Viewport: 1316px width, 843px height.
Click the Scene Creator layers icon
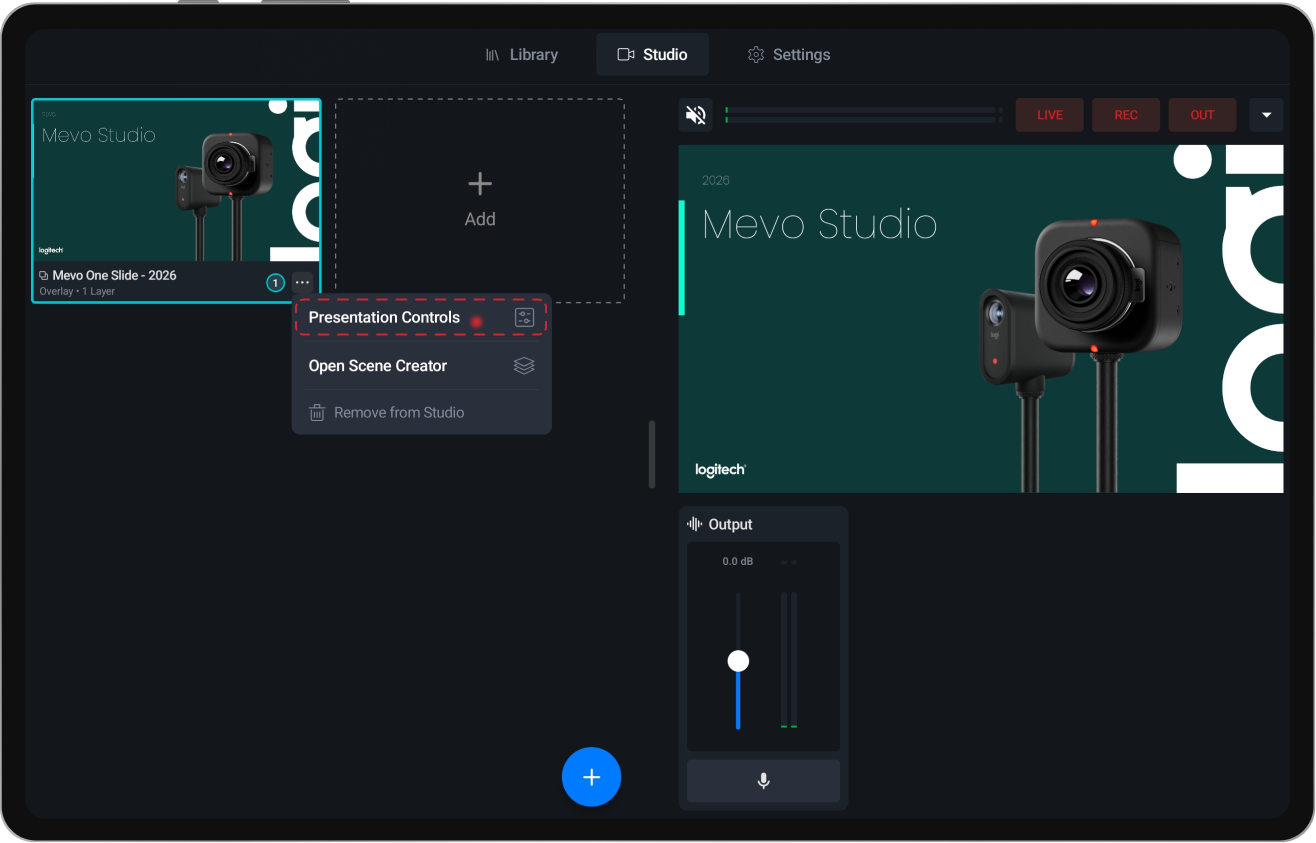pos(524,365)
